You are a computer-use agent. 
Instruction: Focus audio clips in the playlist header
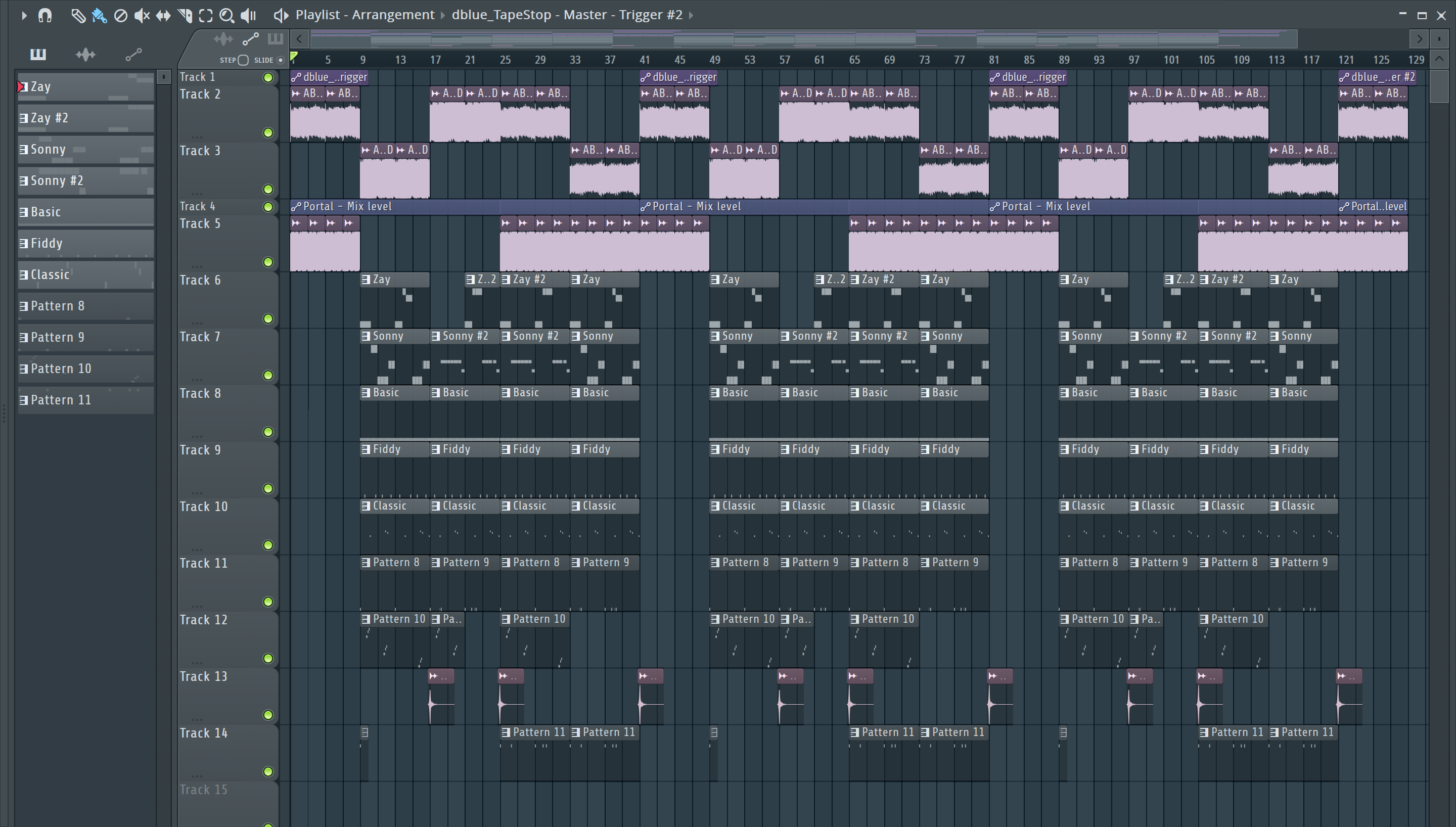pyautogui.click(x=223, y=38)
